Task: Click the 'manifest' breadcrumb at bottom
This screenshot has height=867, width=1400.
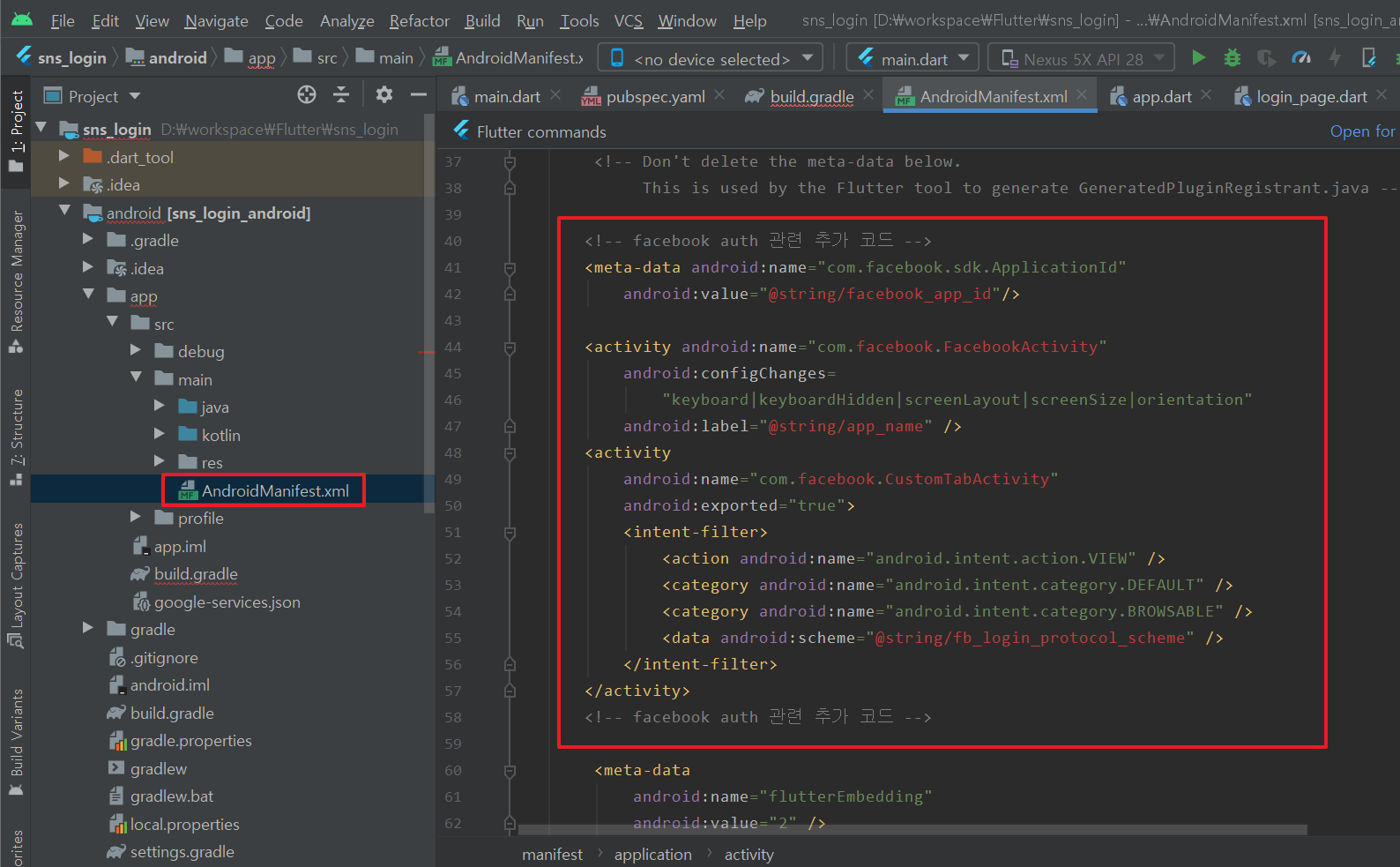Action: (x=552, y=854)
